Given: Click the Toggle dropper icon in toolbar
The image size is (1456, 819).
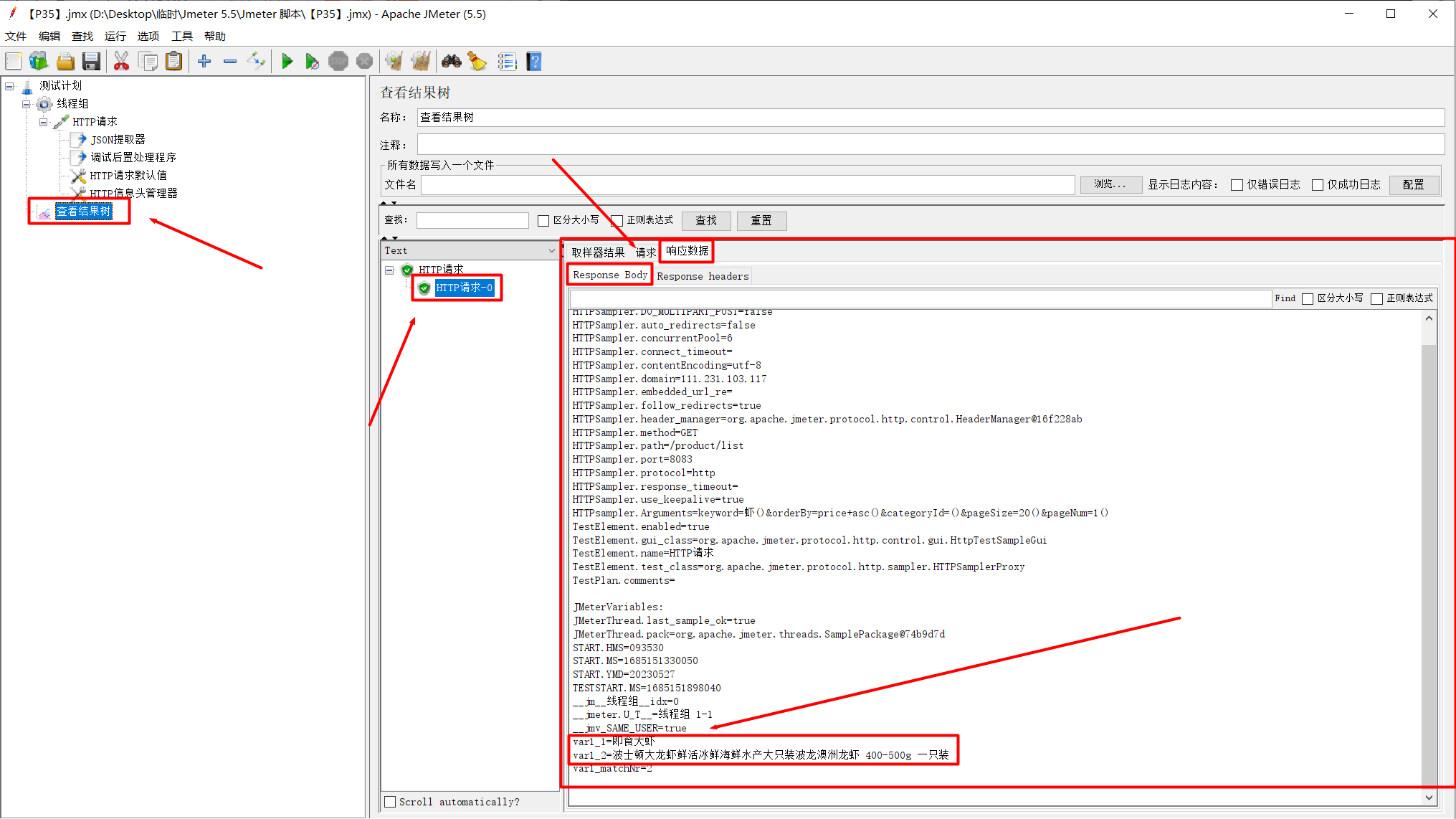Looking at the screenshot, I should coord(256,62).
